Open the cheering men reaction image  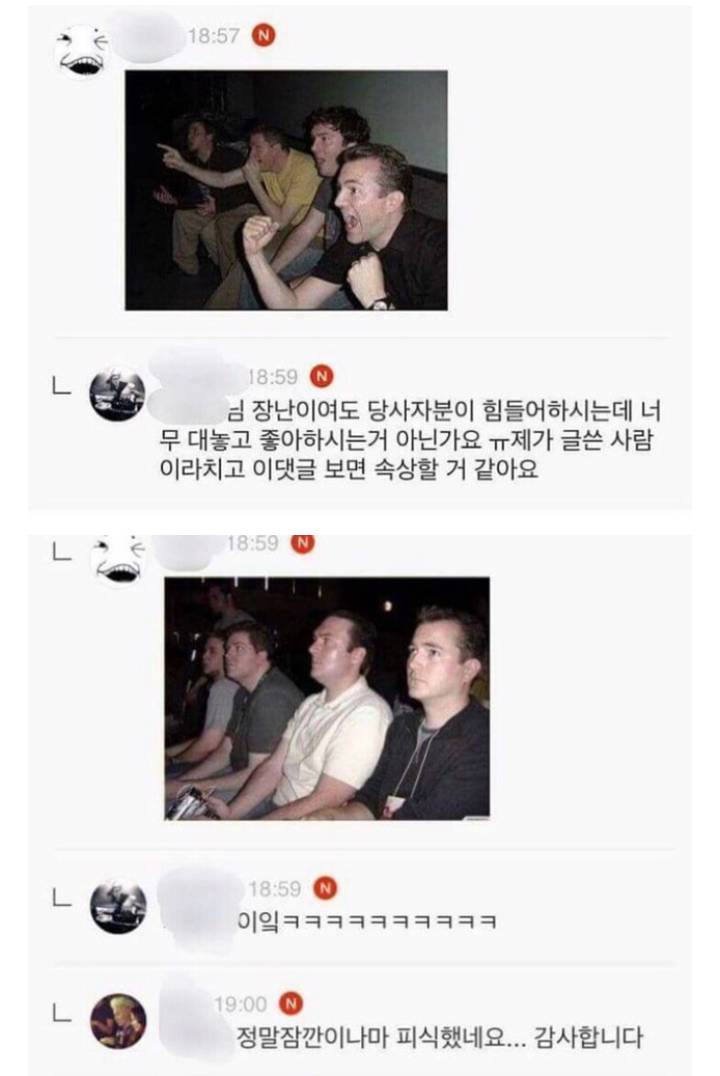[x=286, y=190]
